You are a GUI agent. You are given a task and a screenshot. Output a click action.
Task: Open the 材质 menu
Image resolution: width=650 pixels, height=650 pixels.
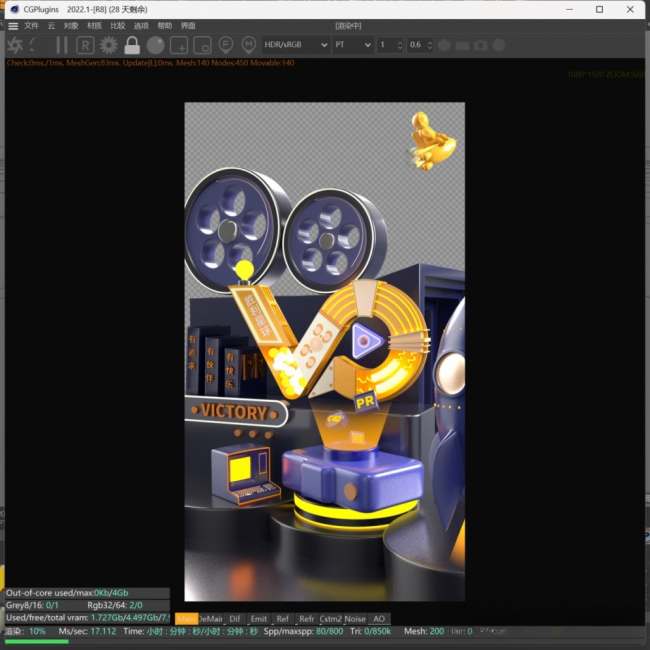point(94,25)
